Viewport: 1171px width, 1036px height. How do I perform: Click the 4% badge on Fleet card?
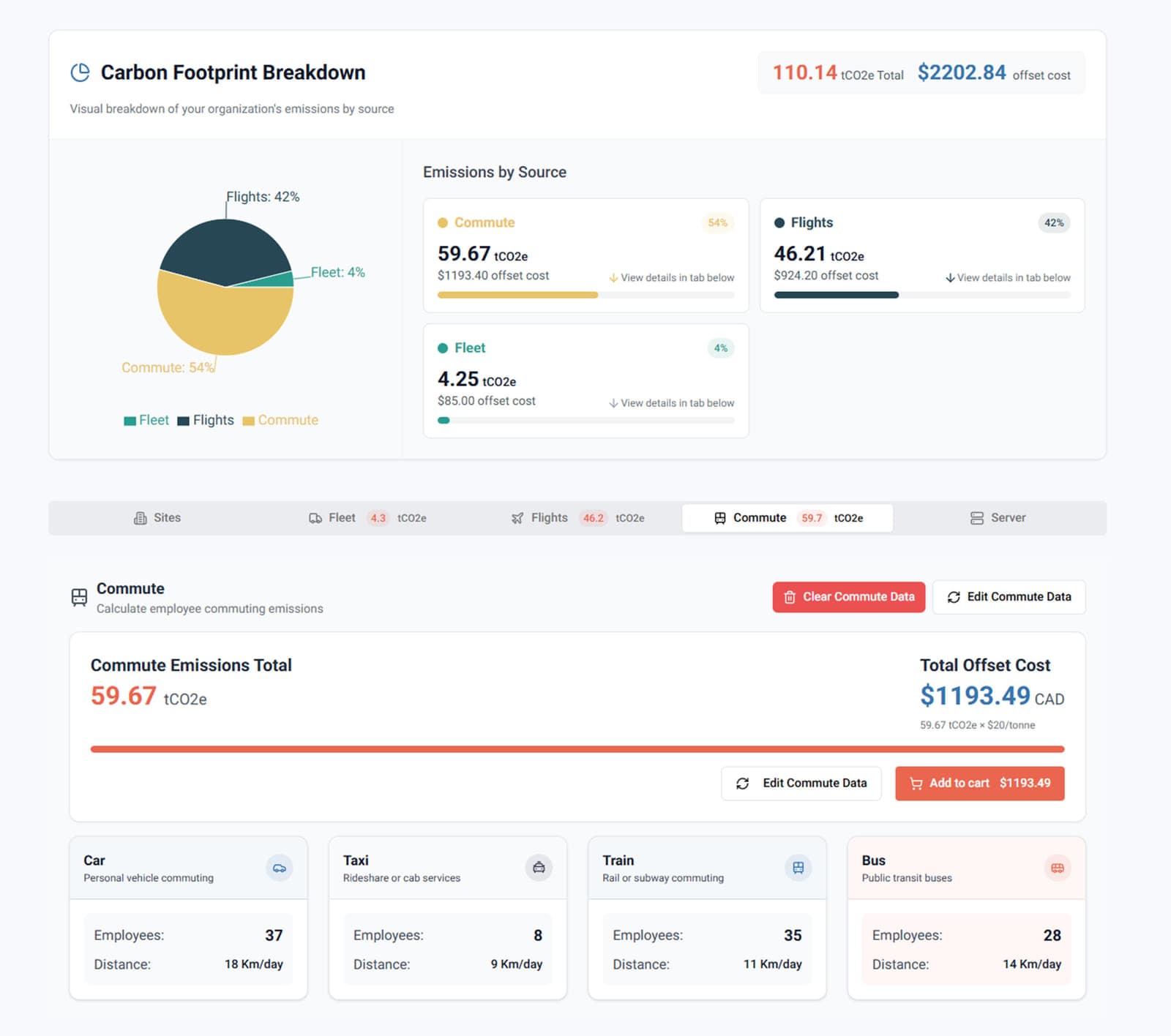(x=721, y=348)
